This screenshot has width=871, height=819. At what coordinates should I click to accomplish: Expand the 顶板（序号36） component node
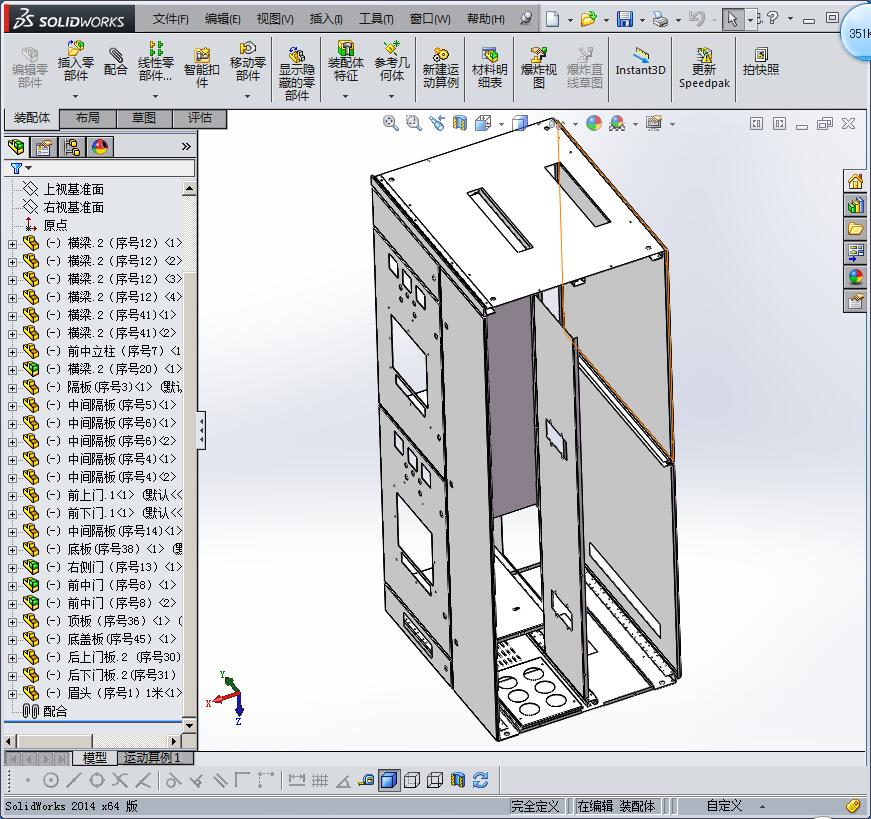(12, 621)
